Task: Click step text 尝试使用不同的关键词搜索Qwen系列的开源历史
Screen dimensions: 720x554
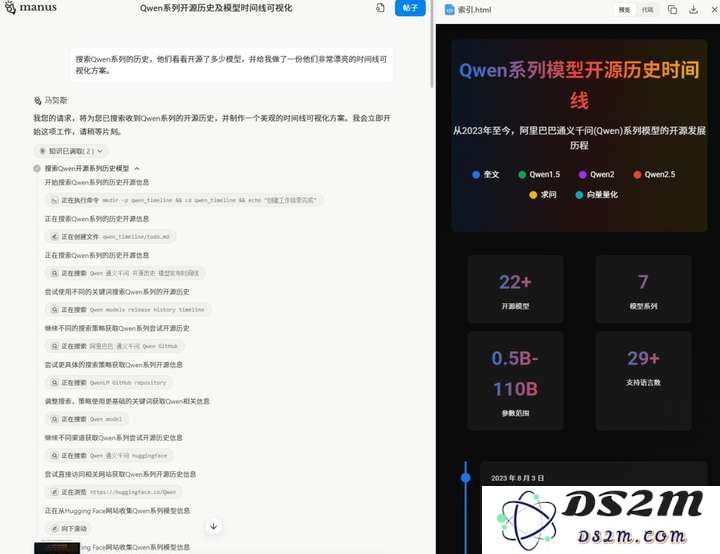Action: [x=117, y=292]
